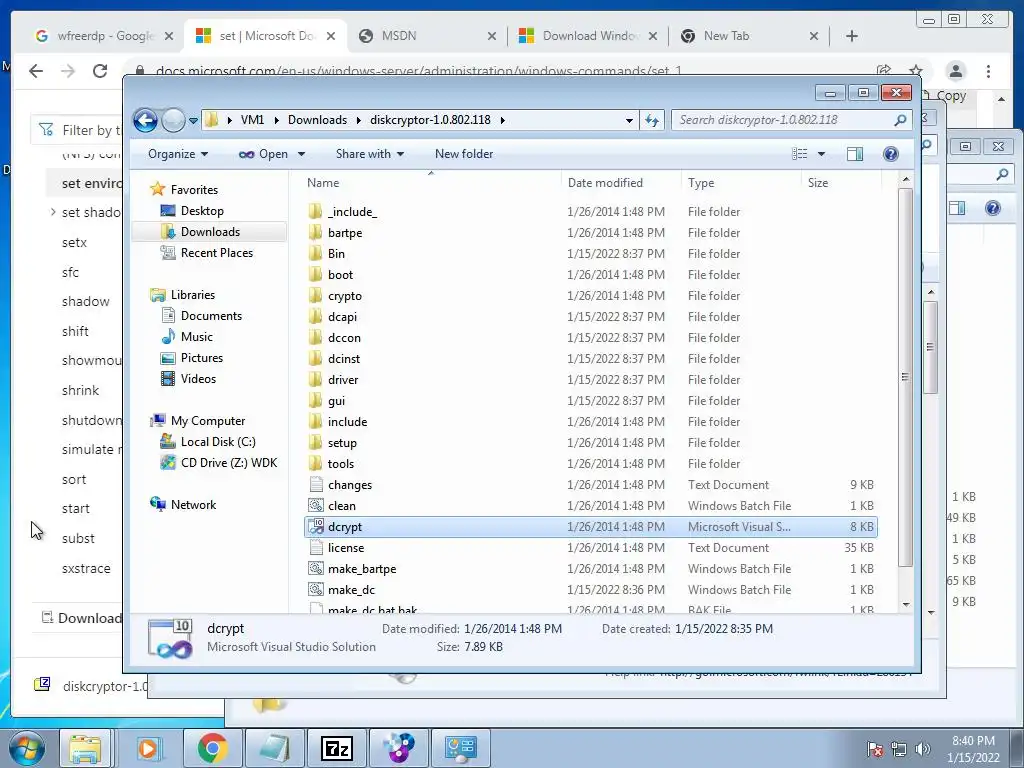Select the license text document

345,547
